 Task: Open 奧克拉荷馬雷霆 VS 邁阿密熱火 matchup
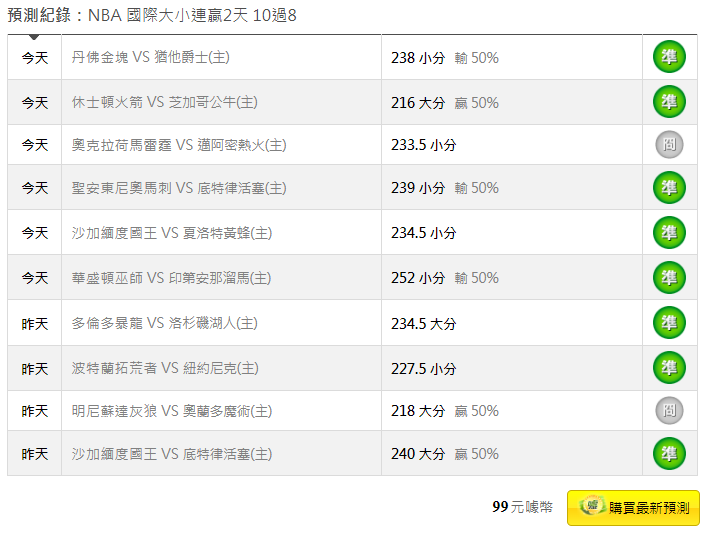click(179, 145)
